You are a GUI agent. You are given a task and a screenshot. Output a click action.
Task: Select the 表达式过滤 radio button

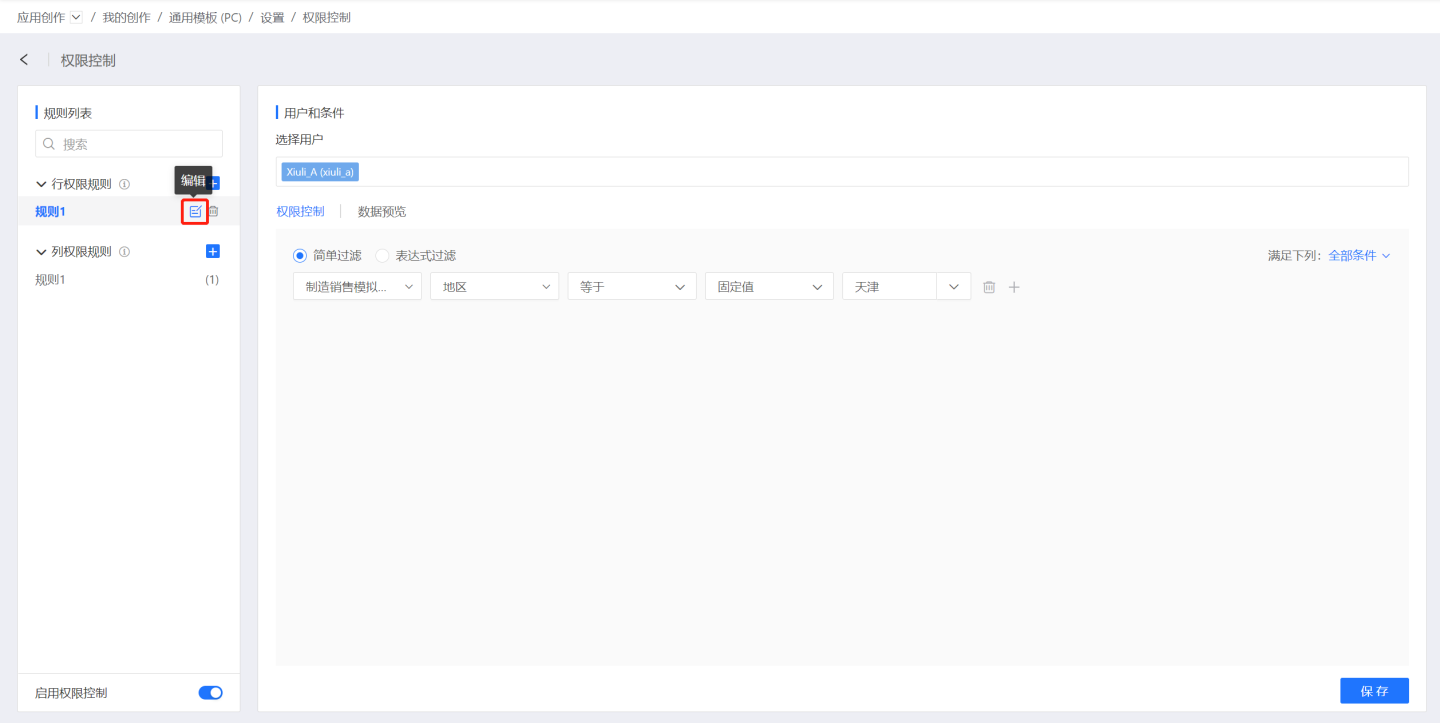point(382,255)
